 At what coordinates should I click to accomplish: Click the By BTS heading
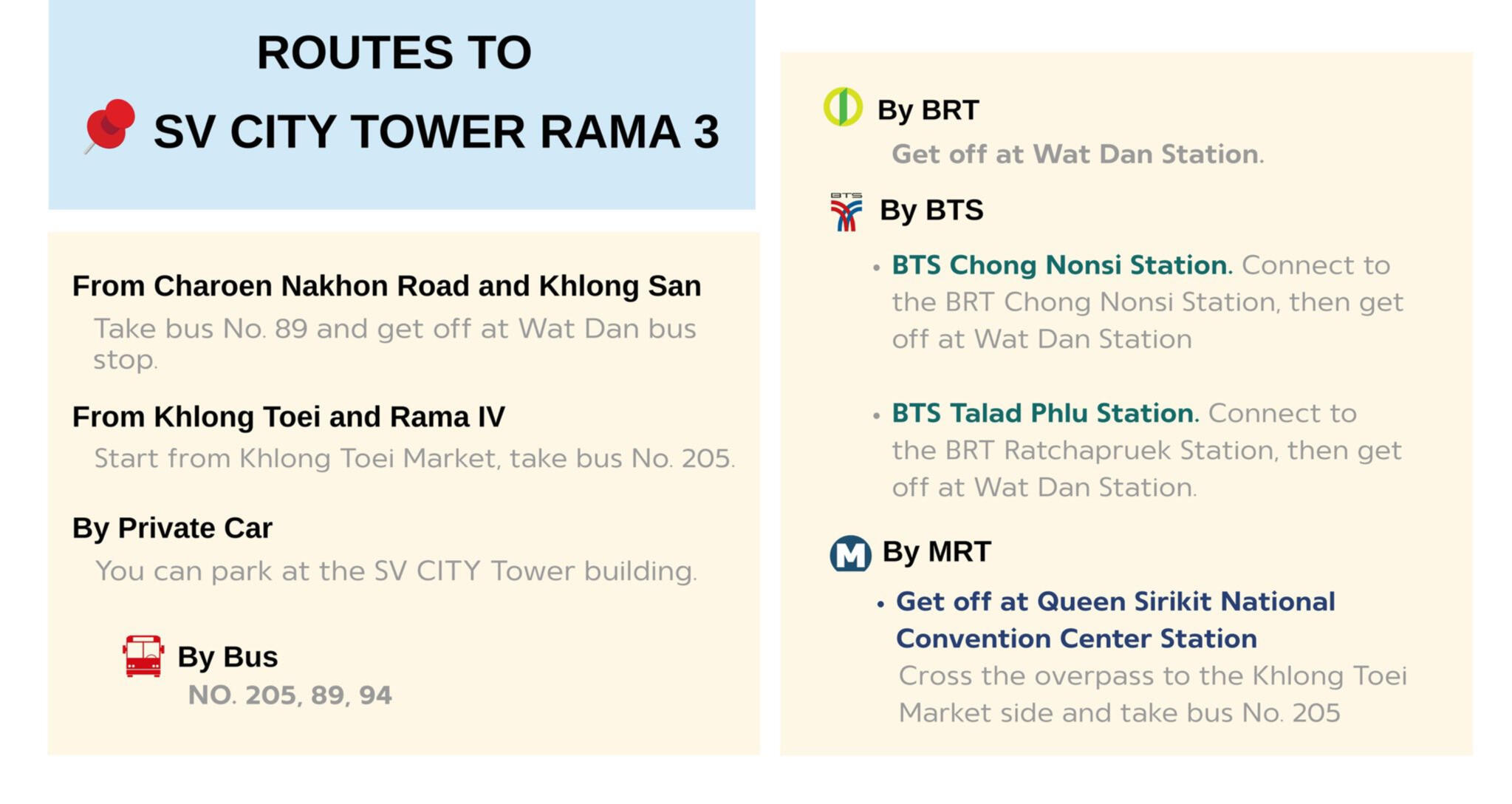(x=931, y=211)
